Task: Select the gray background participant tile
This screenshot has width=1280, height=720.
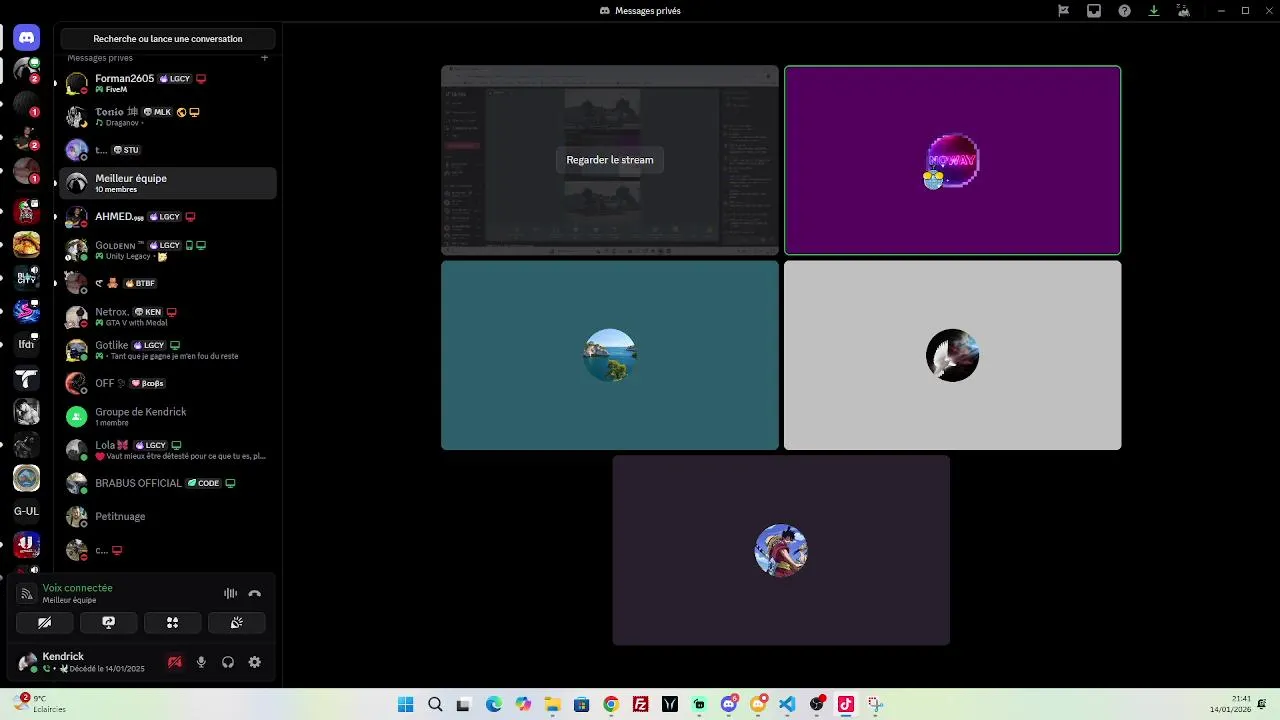Action: 952,355
